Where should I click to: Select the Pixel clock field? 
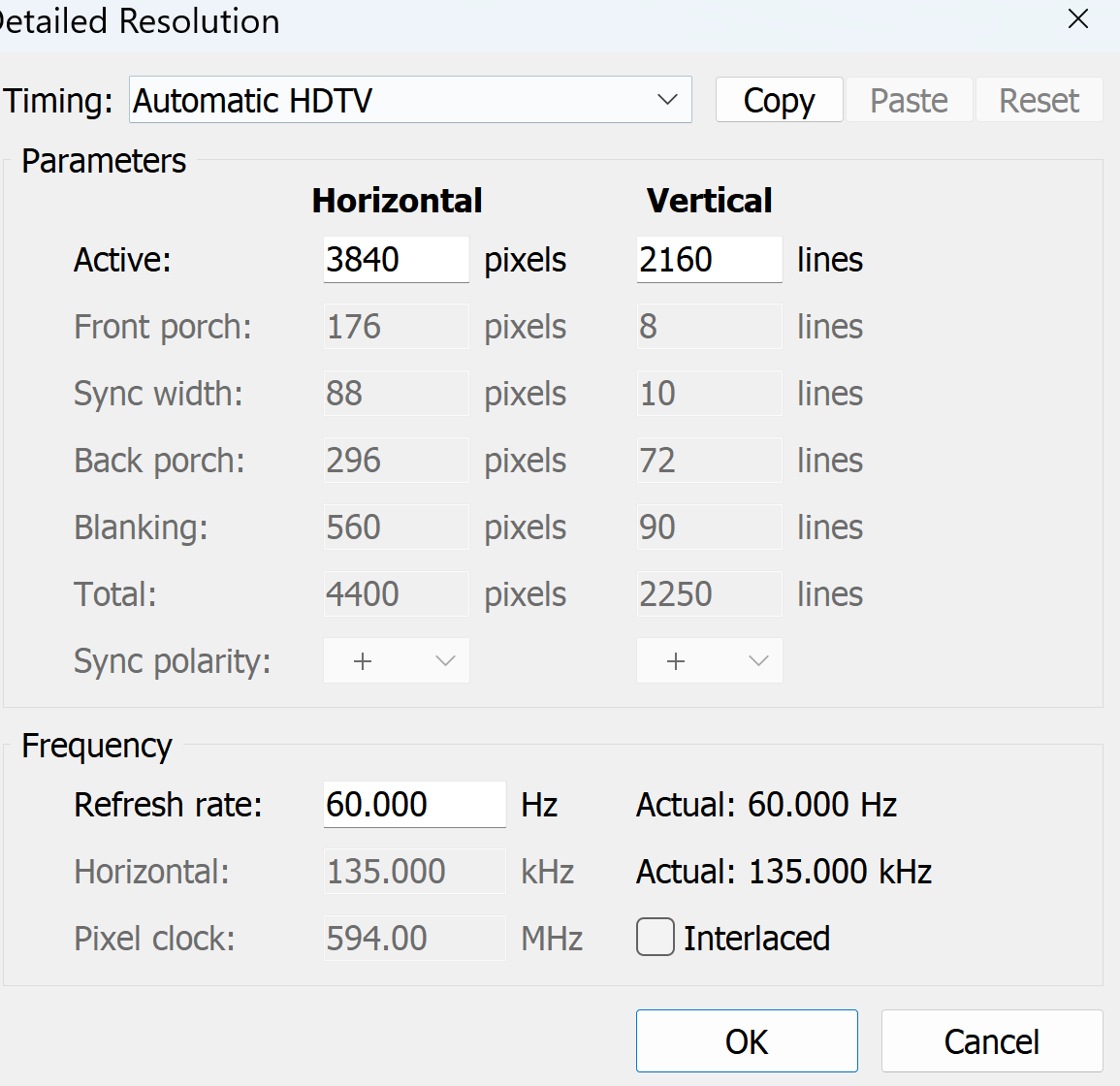[414, 939]
